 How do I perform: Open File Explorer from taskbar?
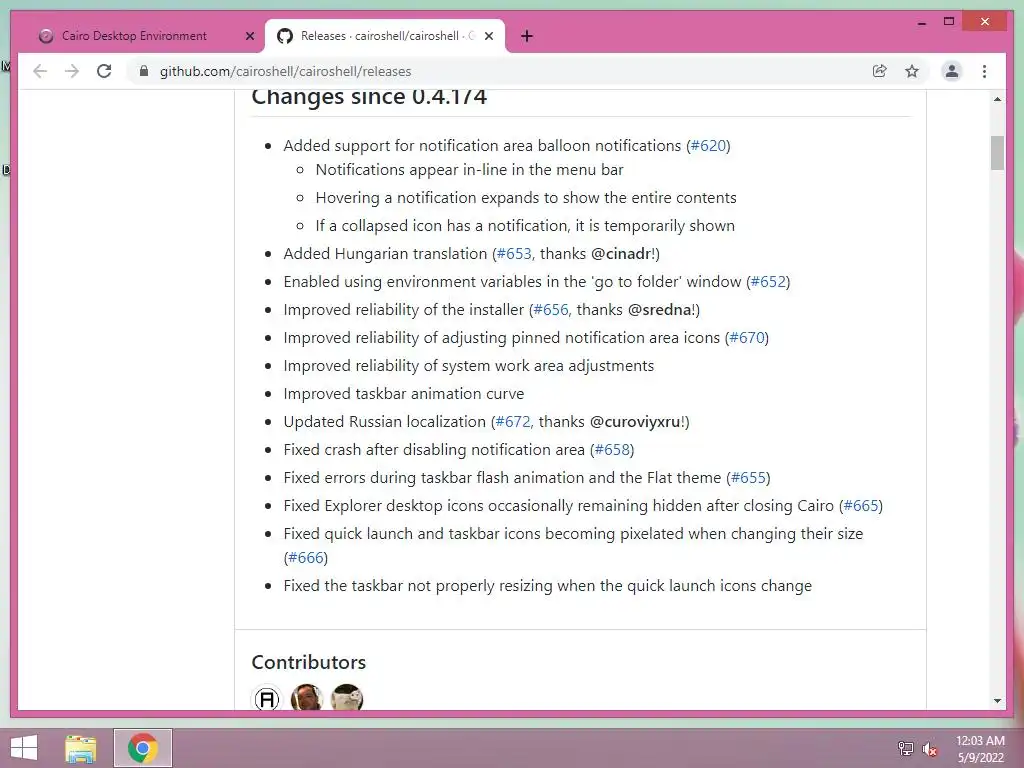point(80,748)
